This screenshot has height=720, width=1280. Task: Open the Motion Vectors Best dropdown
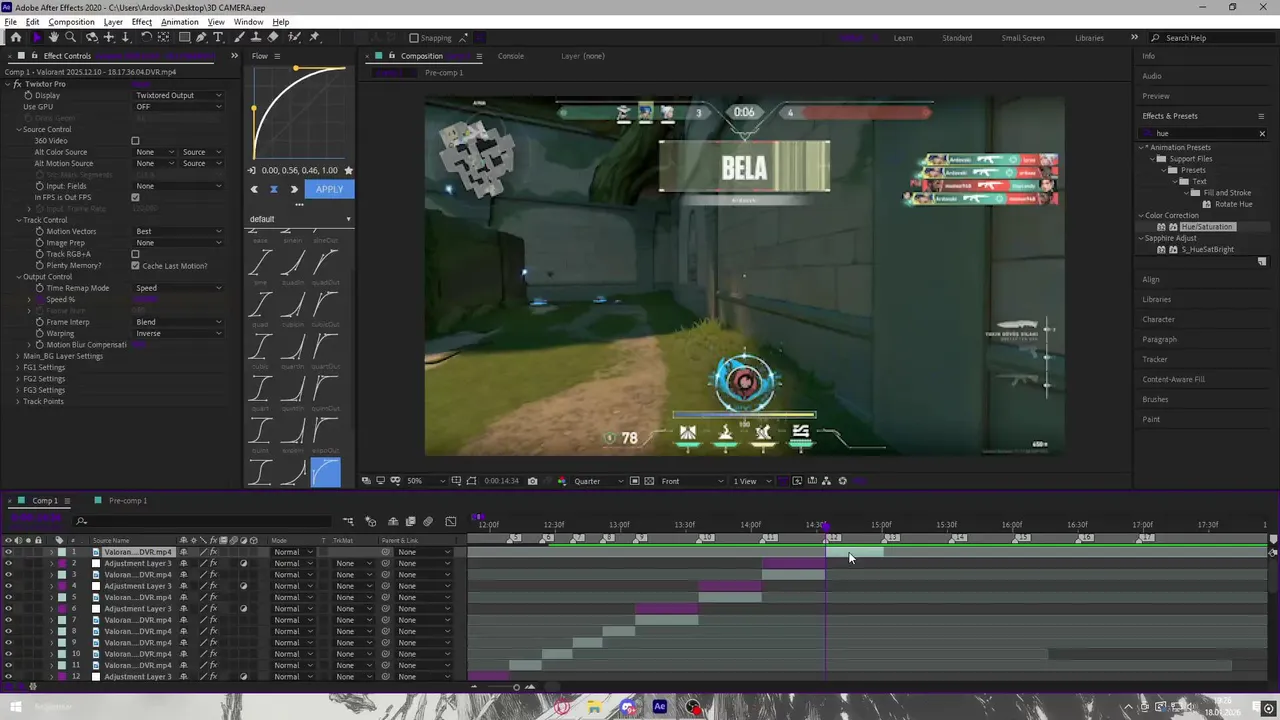(x=178, y=231)
